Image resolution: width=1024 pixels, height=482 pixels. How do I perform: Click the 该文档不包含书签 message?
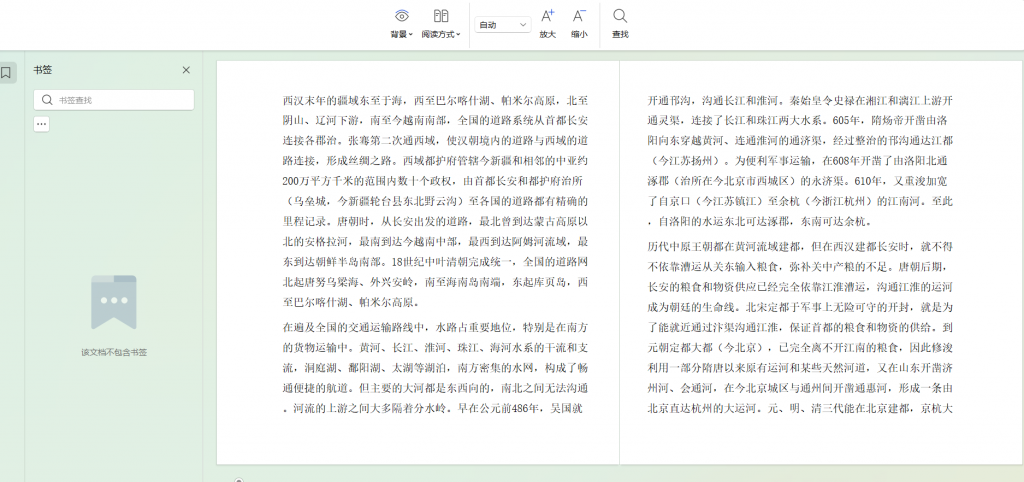114,352
